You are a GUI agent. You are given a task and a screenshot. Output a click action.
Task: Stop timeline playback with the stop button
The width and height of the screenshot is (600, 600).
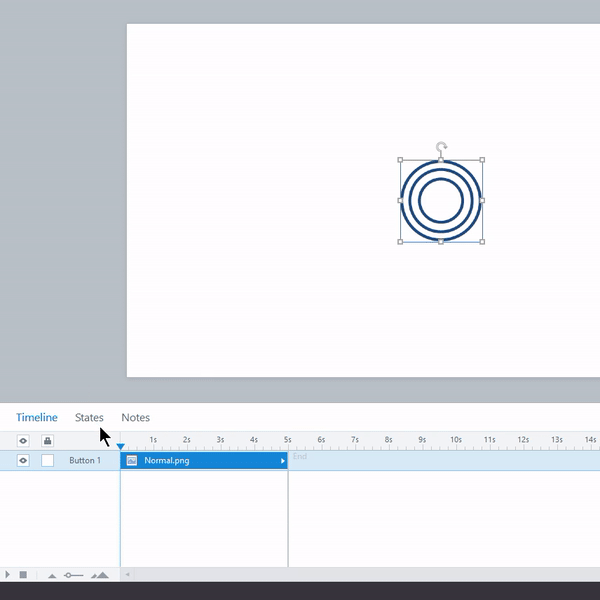[x=23, y=574]
